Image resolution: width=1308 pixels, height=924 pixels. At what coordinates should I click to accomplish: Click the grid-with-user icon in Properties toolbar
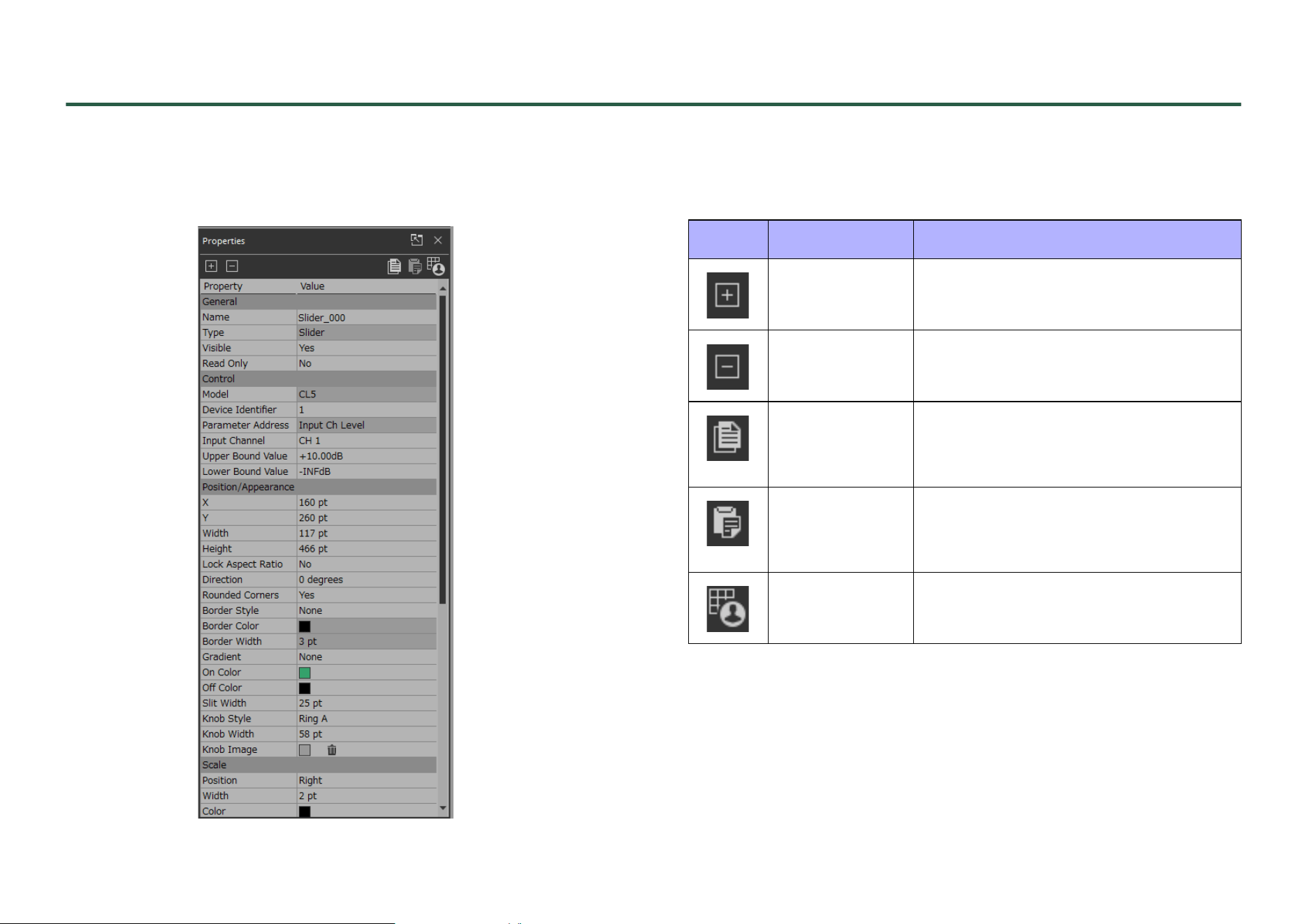click(436, 266)
